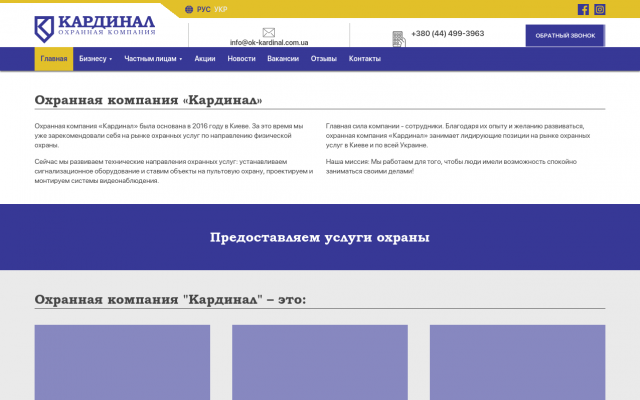Click the envelope email icon
The height and width of the screenshot is (400, 640).
[x=269, y=32]
